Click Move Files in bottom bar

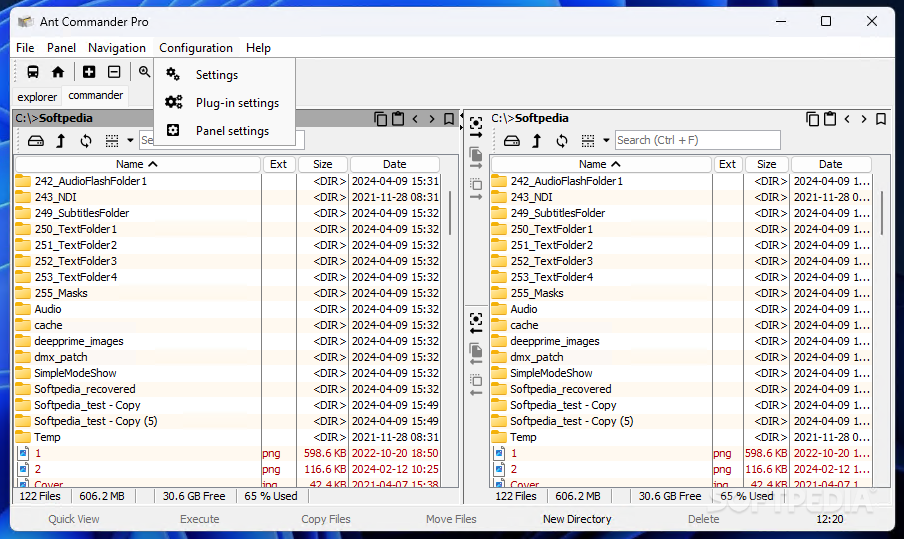[451, 519]
